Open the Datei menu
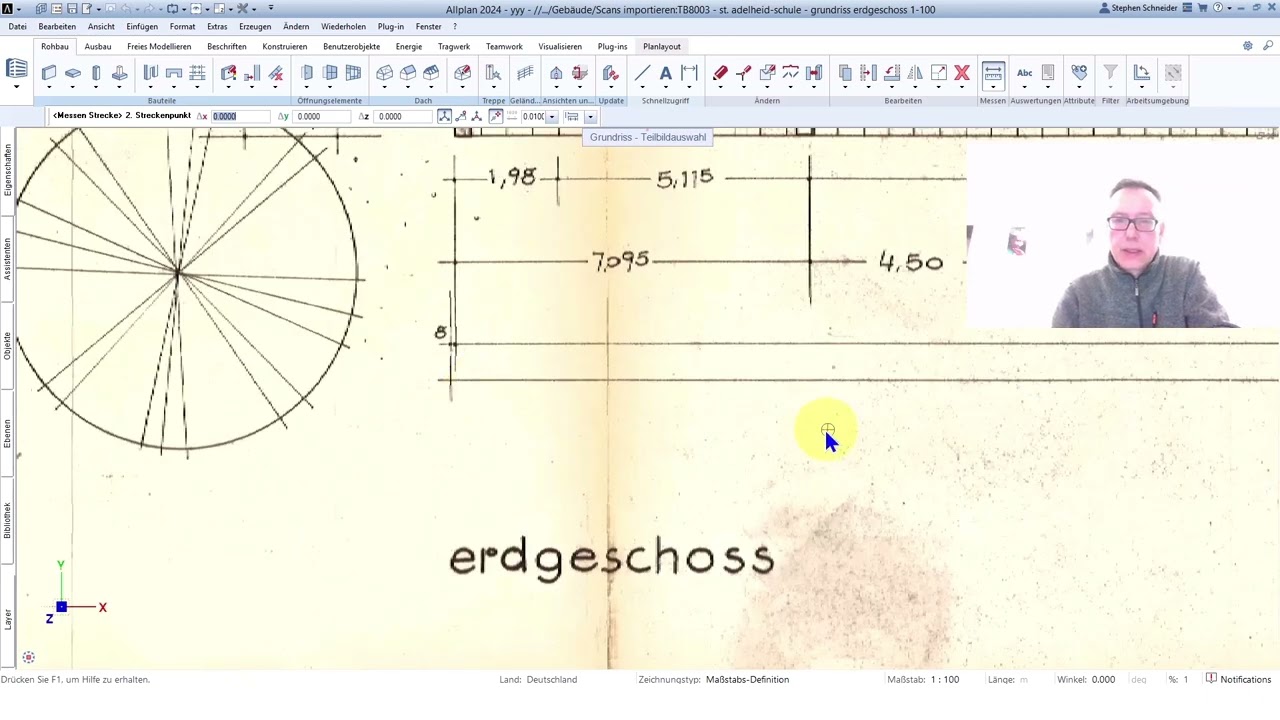Screen dimensions: 1280x720 [17, 27]
